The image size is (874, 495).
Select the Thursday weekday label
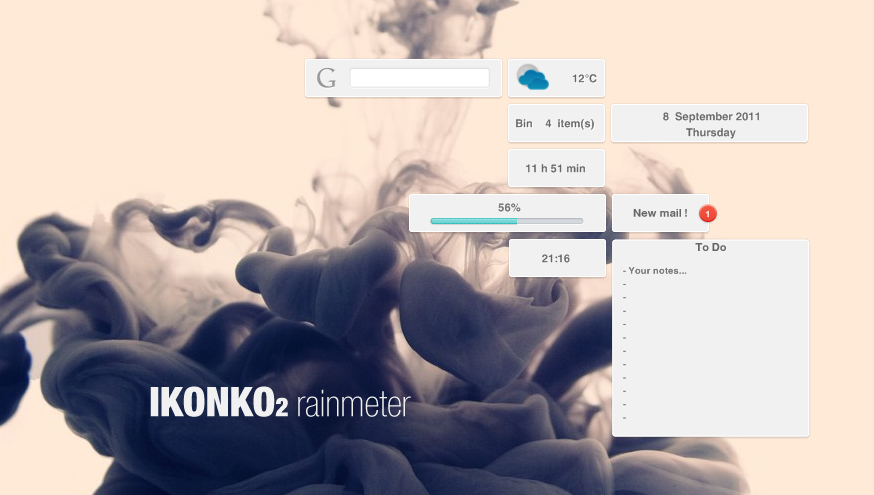(x=711, y=132)
